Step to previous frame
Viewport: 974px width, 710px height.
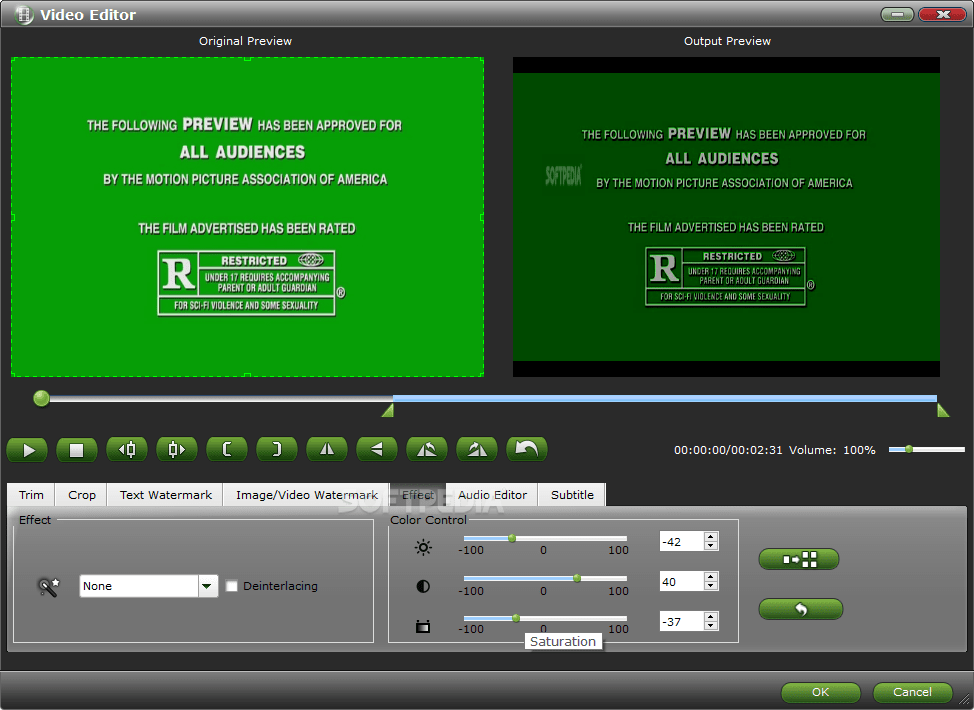127,449
